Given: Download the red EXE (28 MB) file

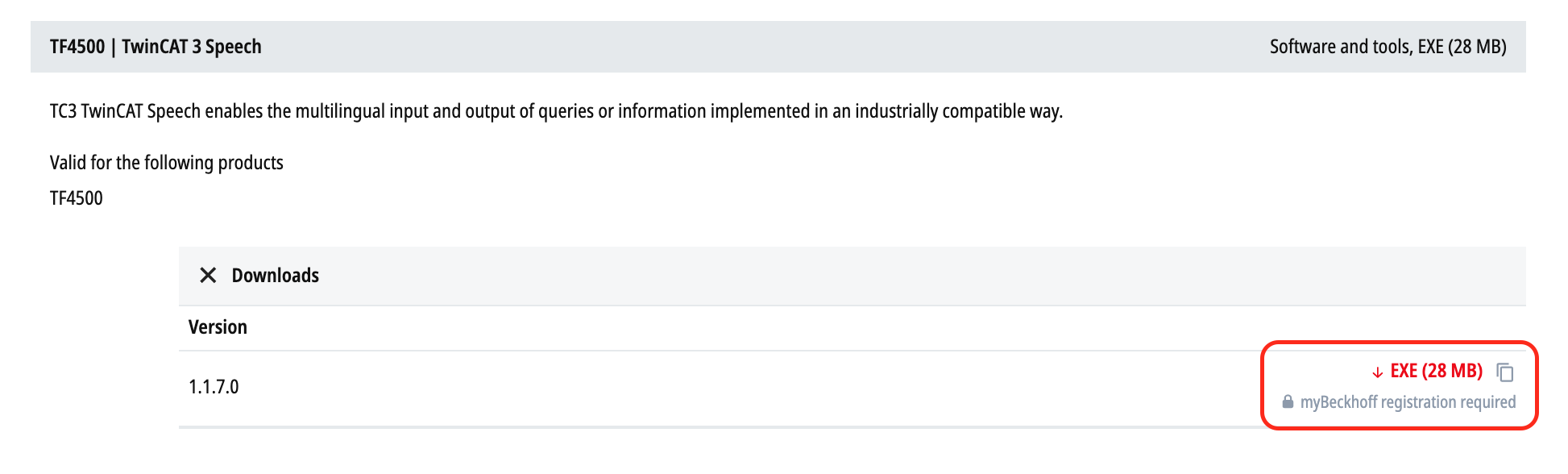Looking at the screenshot, I should pos(1436,371).
